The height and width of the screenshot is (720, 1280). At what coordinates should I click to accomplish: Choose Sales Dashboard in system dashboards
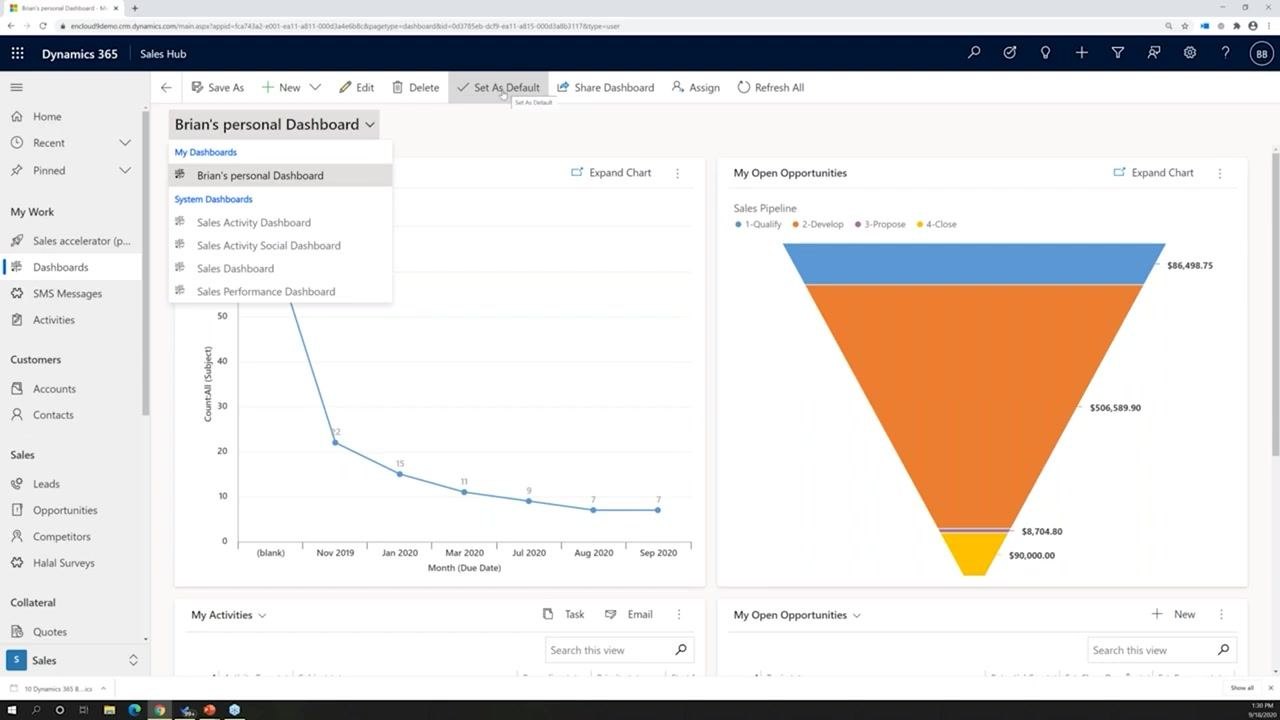pos(235,269)
